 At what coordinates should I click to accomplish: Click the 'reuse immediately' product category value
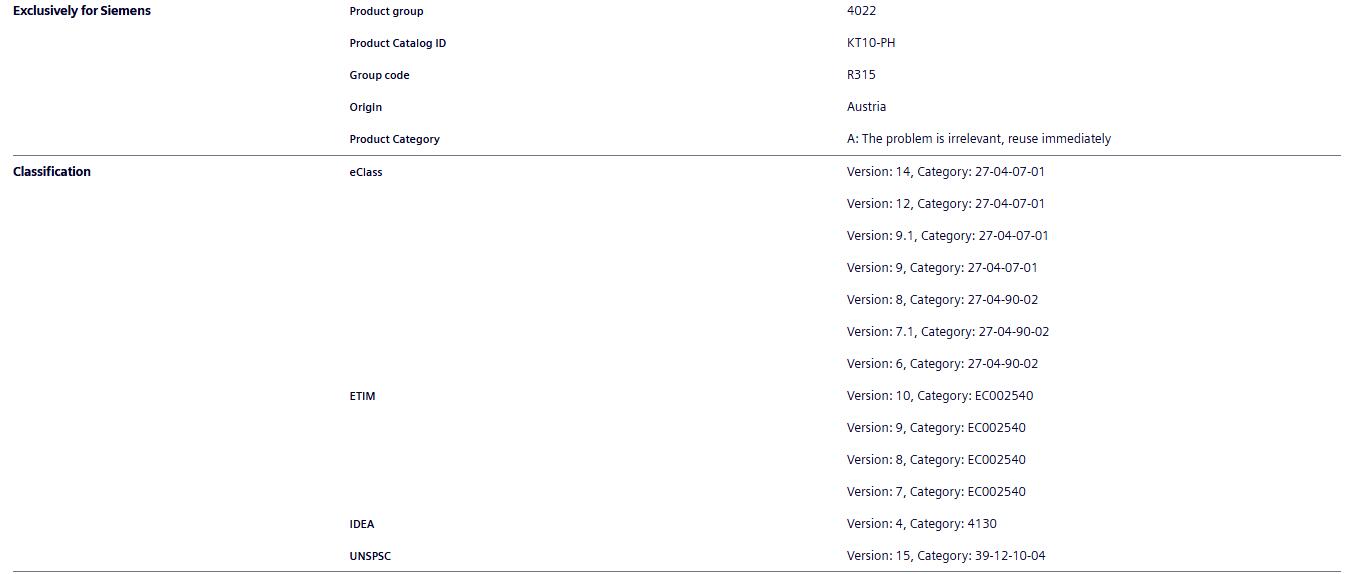click(x=978, y=139)
